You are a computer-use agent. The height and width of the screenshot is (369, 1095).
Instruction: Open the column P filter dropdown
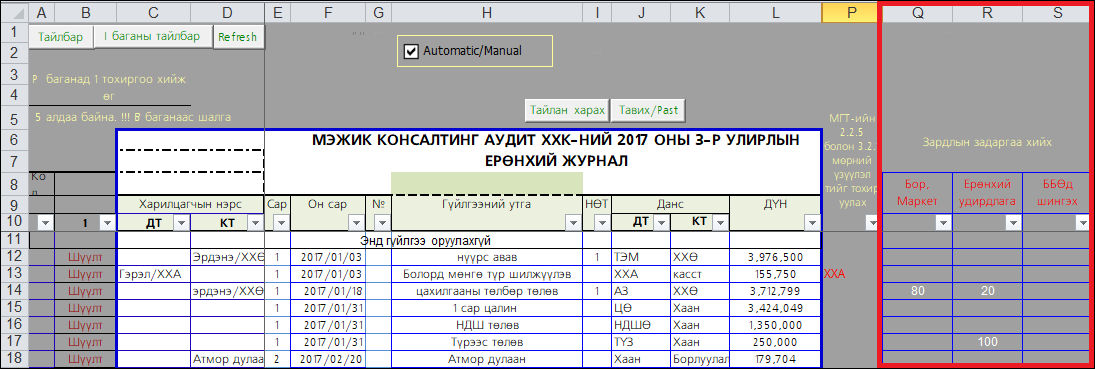click(872, 222)
